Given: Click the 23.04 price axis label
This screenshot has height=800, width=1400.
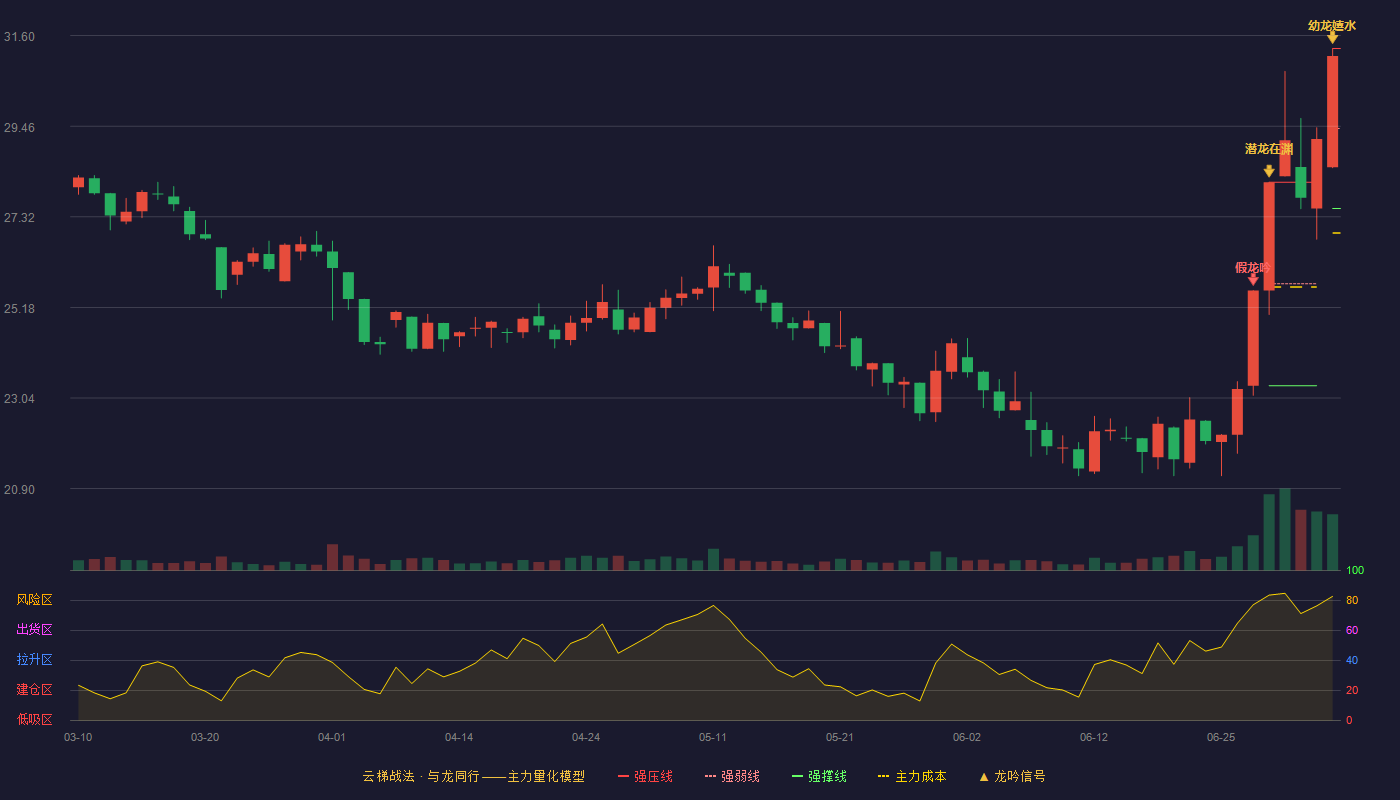Looking at the screenshot, I should [19, 399].
